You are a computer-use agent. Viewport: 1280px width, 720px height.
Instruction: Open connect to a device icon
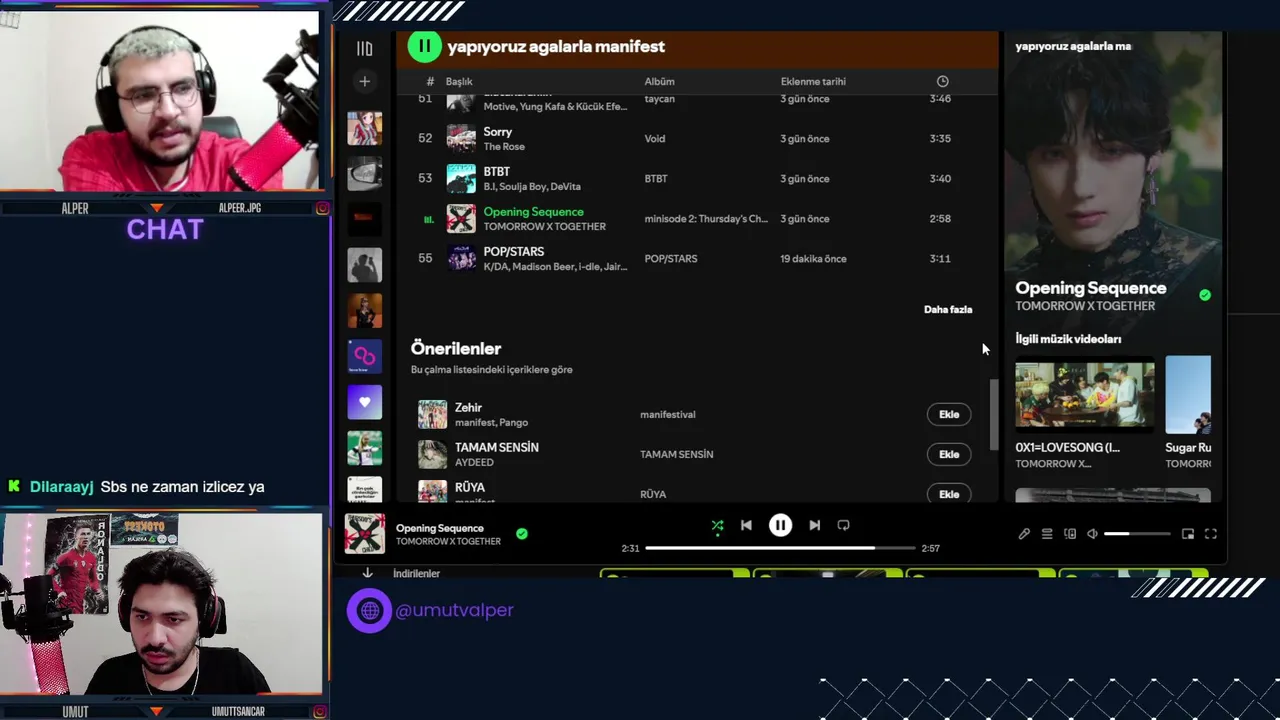pos(1070,534)
